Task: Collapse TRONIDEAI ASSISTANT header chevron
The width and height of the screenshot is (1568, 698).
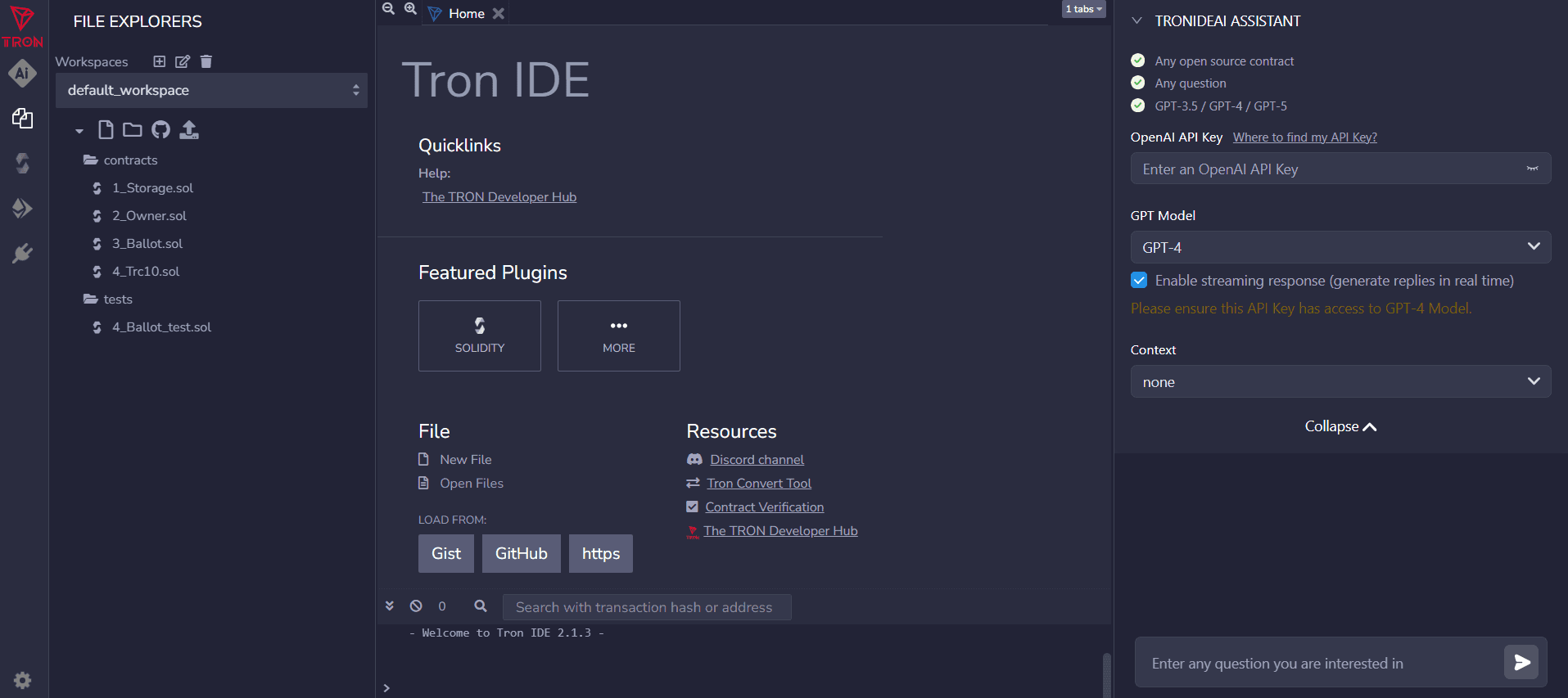Action: click(x=1136, y=20)
